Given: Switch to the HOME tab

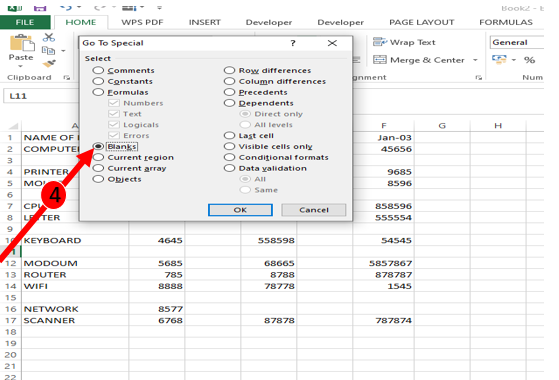Looking at the screenshot, I should click(81, 22).
